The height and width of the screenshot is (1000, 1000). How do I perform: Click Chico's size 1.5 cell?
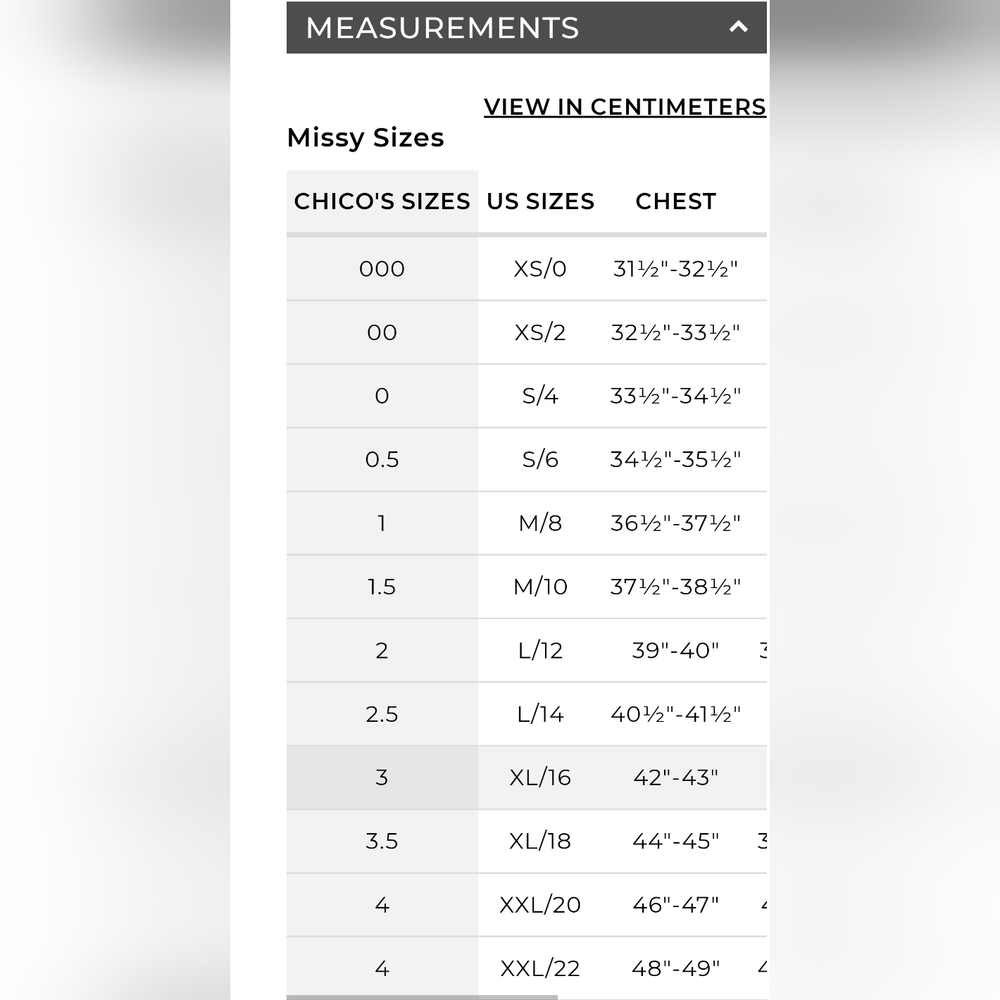(x=382, y=587)
